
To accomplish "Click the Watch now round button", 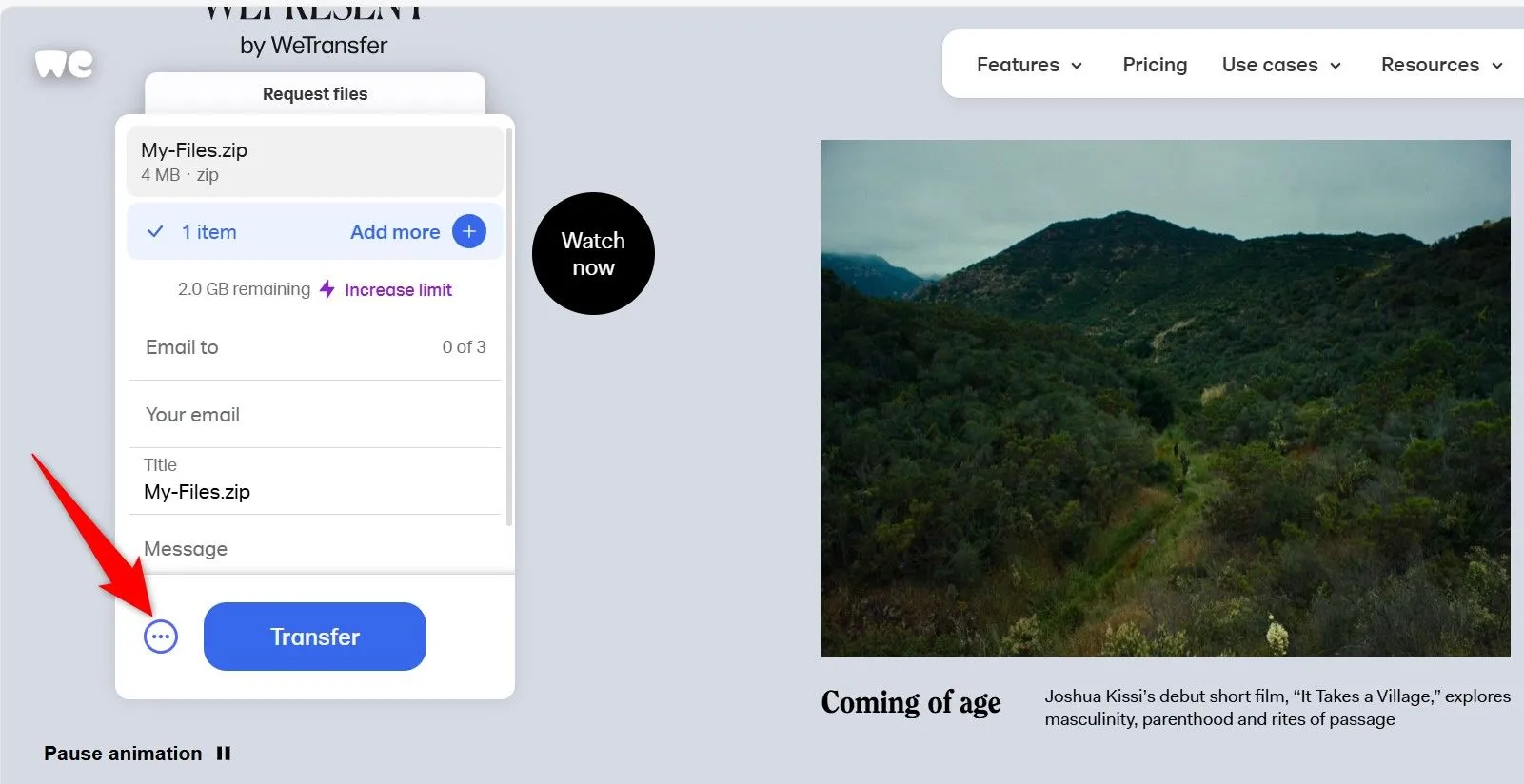I will coord(593,254).
